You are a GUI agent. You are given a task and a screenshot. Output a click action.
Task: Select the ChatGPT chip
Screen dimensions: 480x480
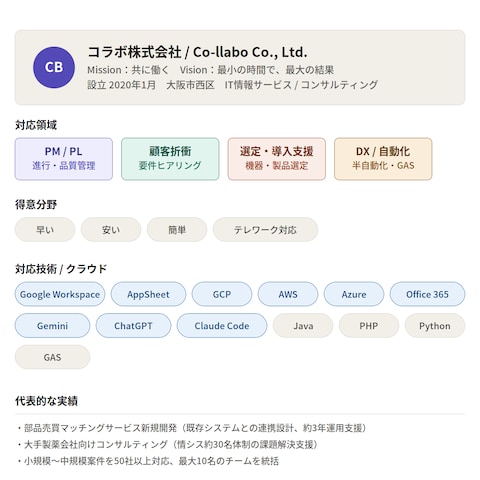[133, 326]
